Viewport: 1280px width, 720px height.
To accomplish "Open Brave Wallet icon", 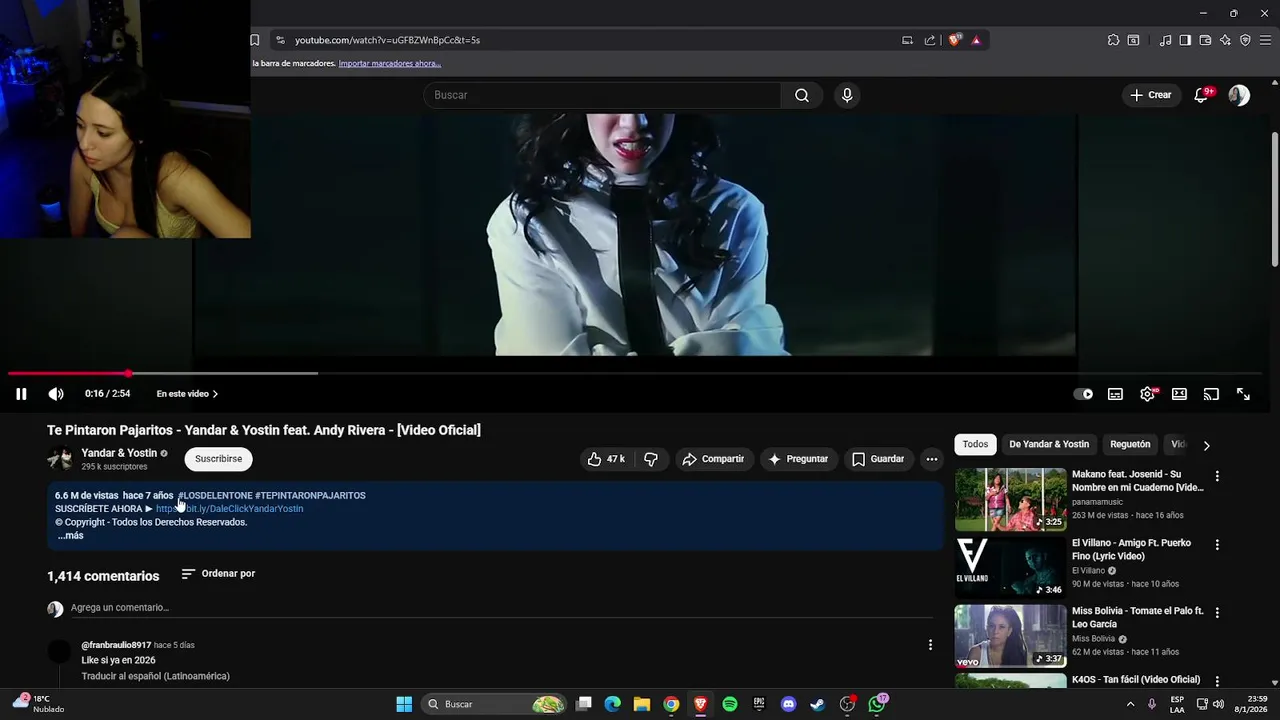I will pos(1205,40).
